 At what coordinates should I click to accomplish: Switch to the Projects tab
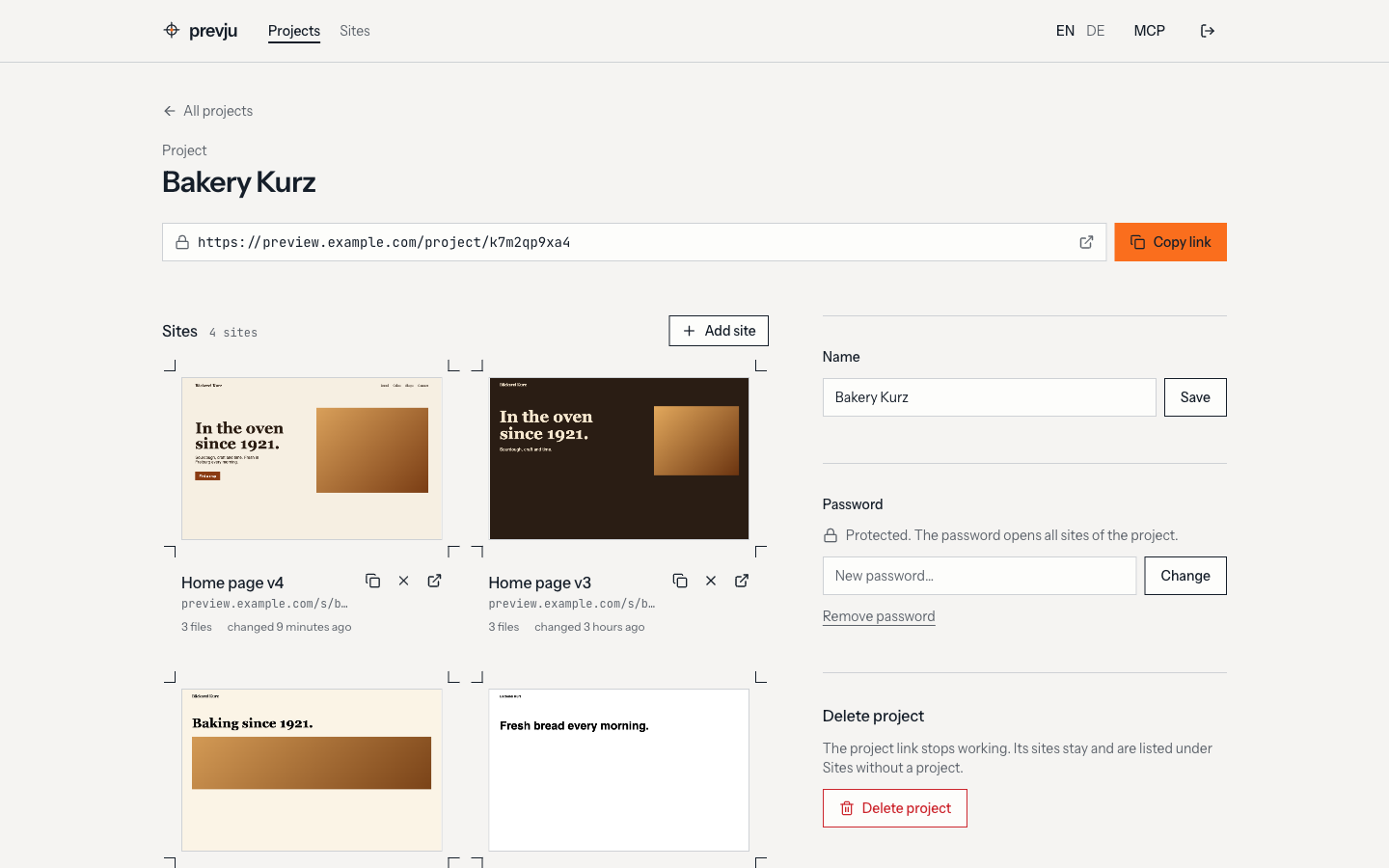294,31
